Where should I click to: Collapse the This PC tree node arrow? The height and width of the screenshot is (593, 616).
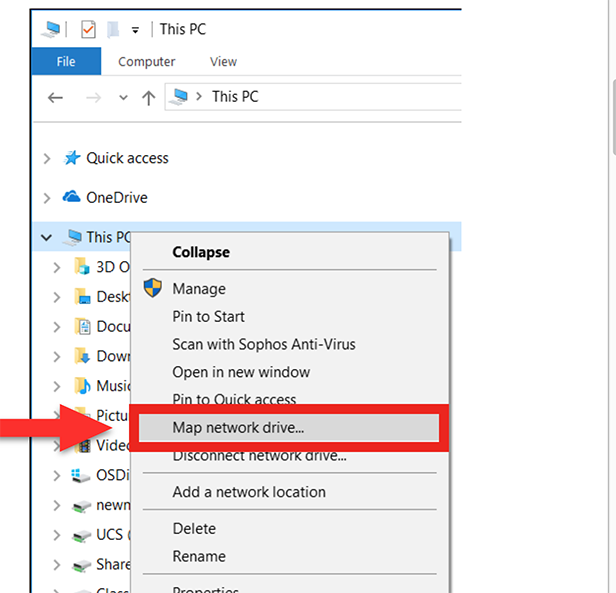pyautogui.click(x=46, y=237)
